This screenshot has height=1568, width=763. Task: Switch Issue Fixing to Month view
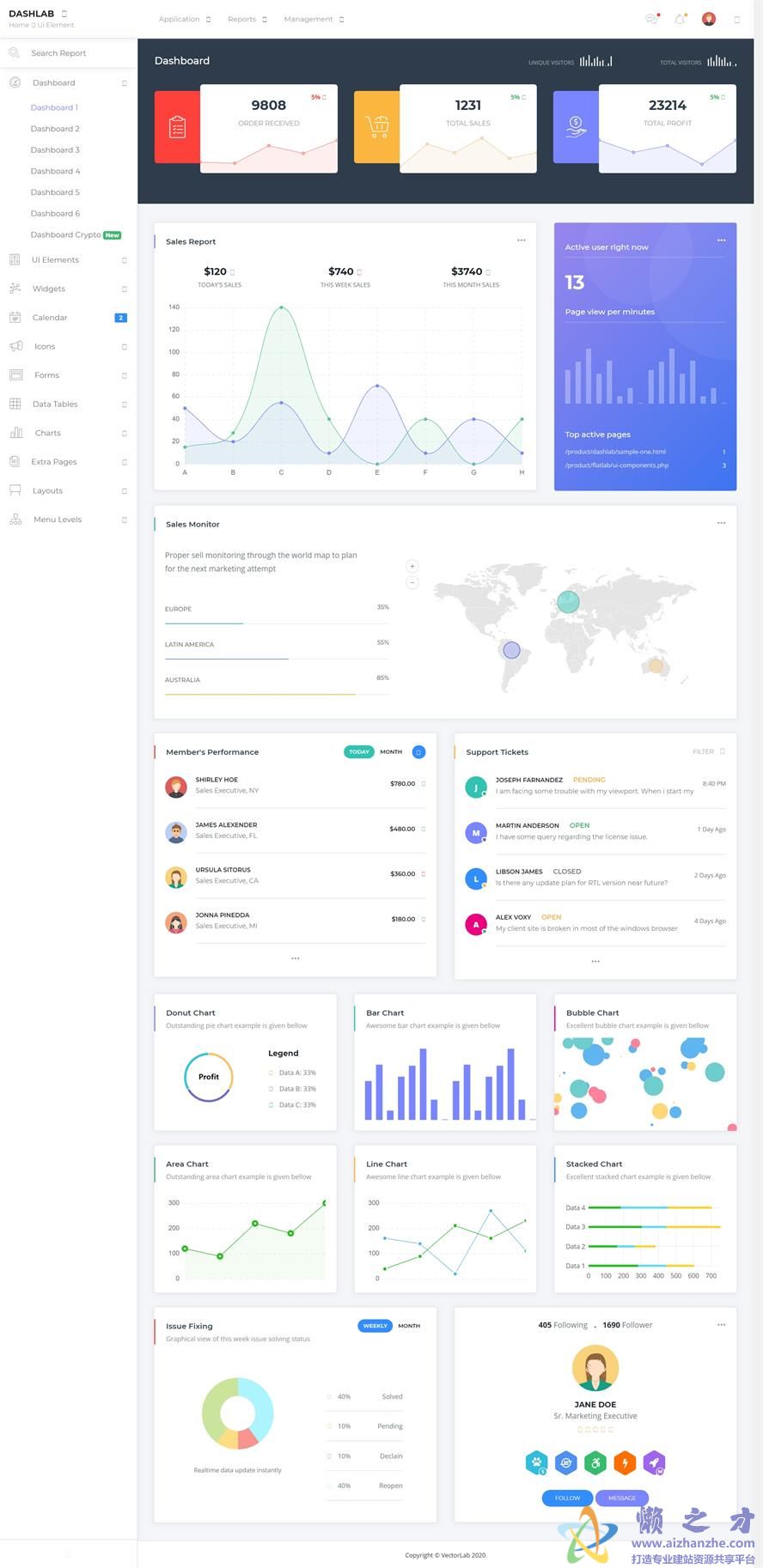click(x=409, y=1326)
